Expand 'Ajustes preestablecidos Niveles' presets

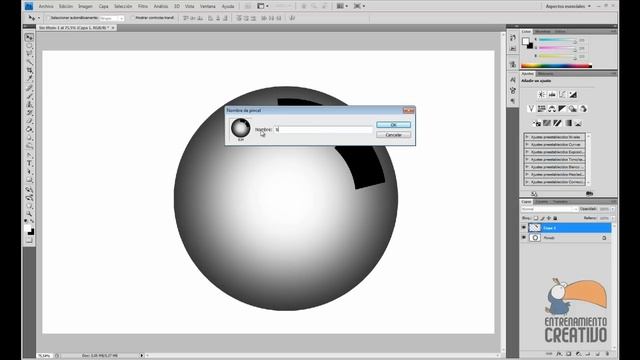(x=527, y=137)
